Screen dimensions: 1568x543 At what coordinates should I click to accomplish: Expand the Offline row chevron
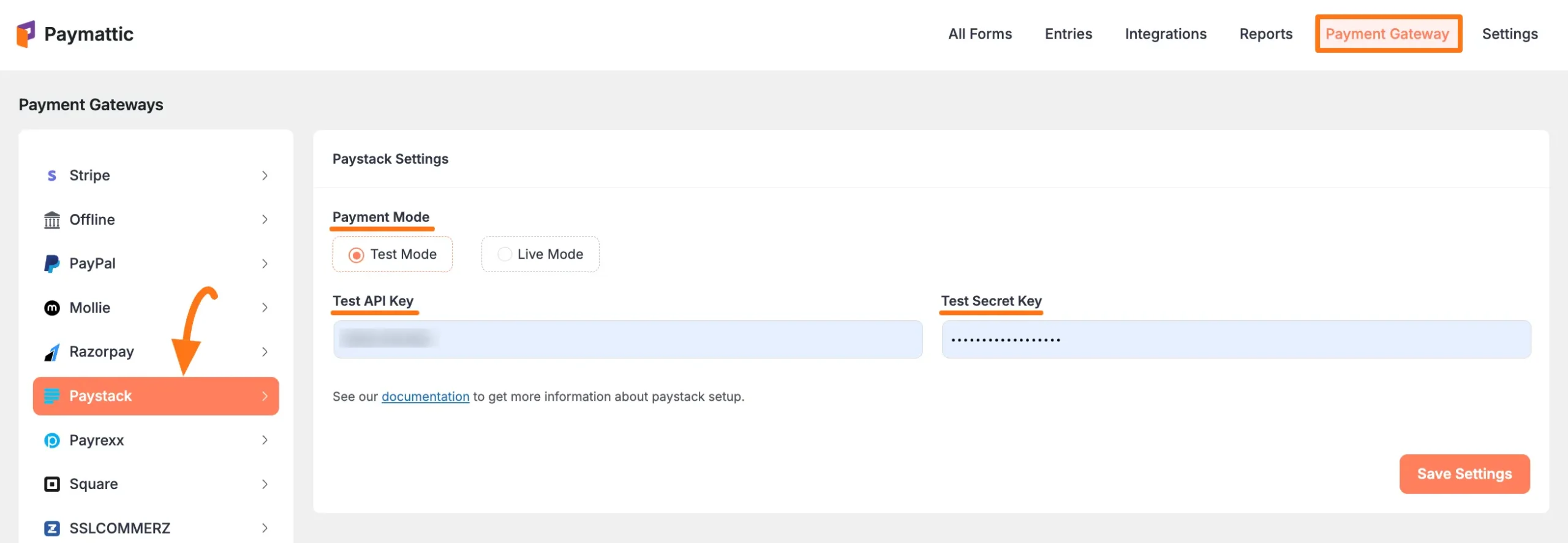coord(265,219)
